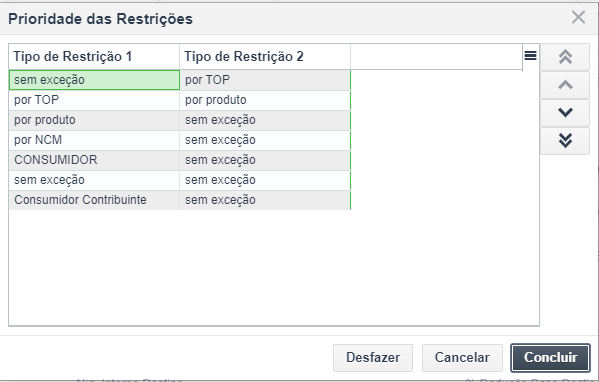
Task: Close the Prioridade das Restrições dialog
Action: (x=578, y=17)
